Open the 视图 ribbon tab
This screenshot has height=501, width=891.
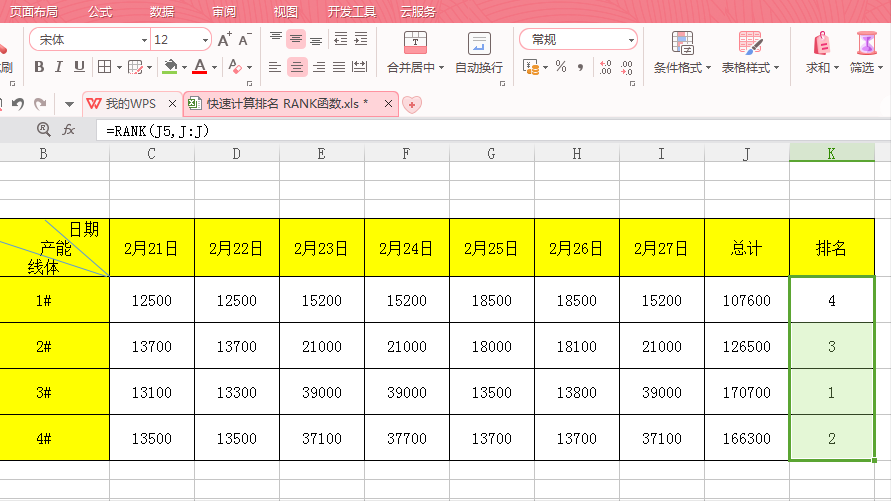coord(285,11)
